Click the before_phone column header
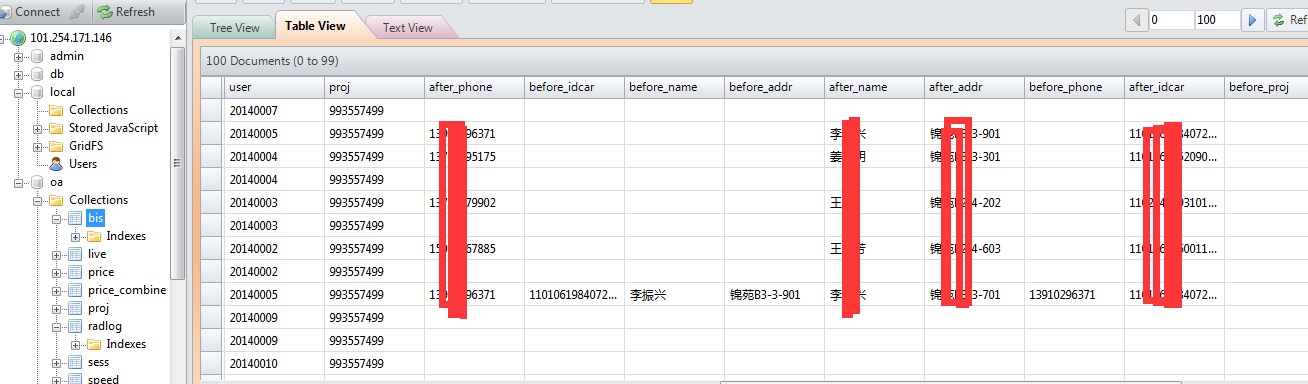The width and height of the screenshot is (1308, 384). (1074, 87)
